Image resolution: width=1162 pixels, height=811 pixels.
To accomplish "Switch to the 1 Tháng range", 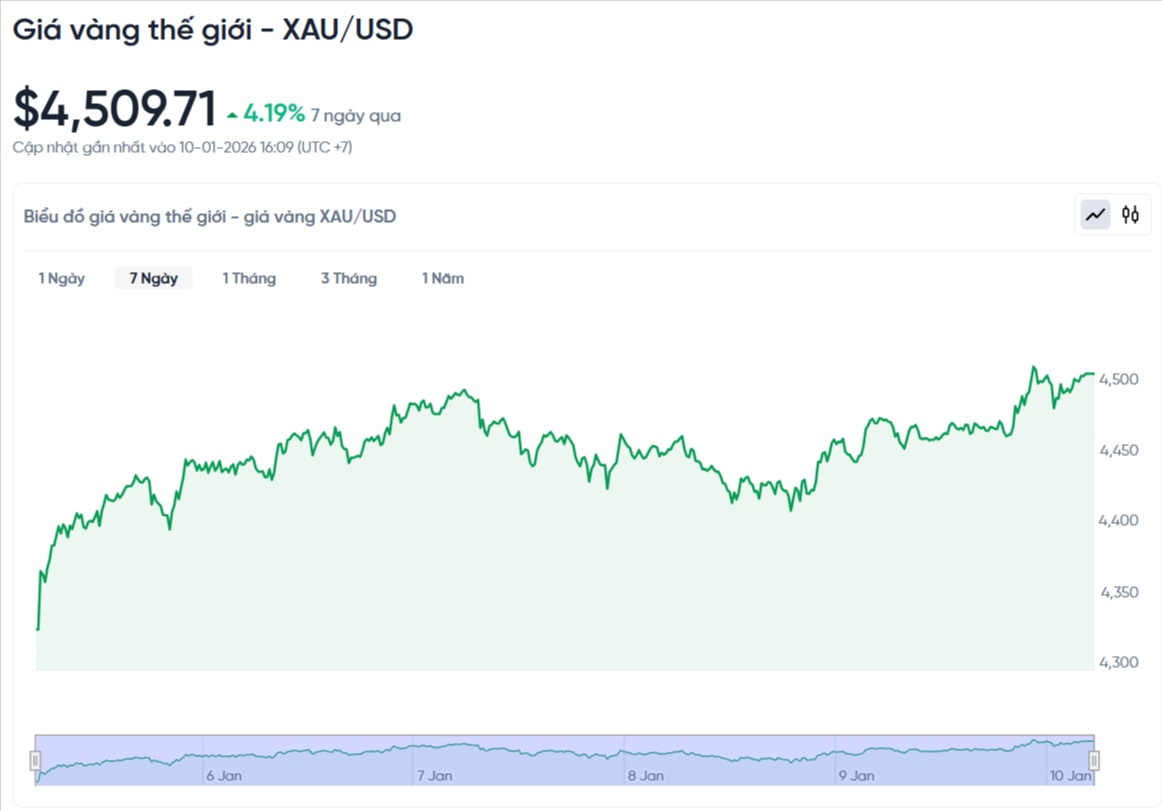I will click(x=249, y=278).
